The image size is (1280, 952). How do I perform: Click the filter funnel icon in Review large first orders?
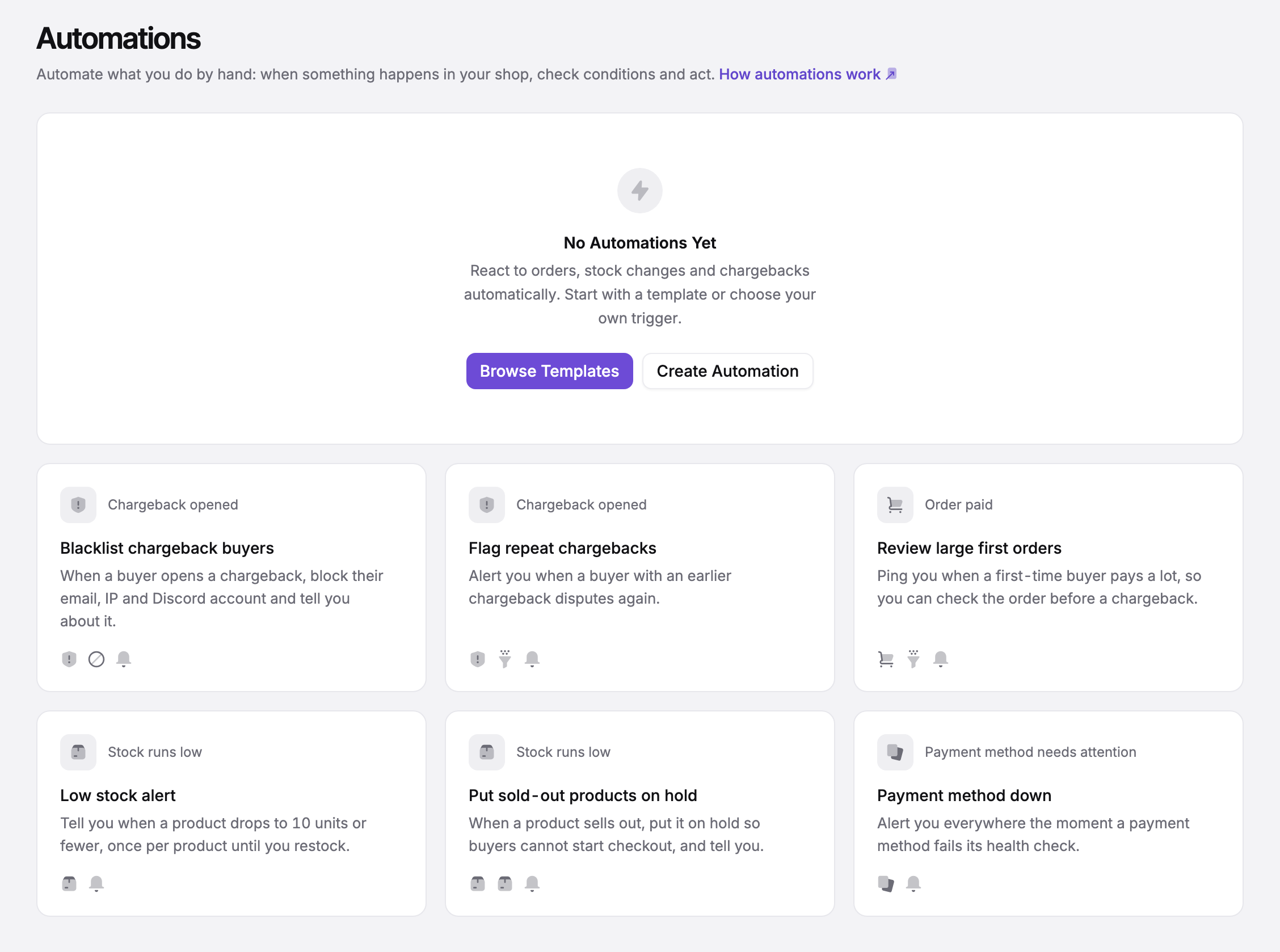[913, 659]
